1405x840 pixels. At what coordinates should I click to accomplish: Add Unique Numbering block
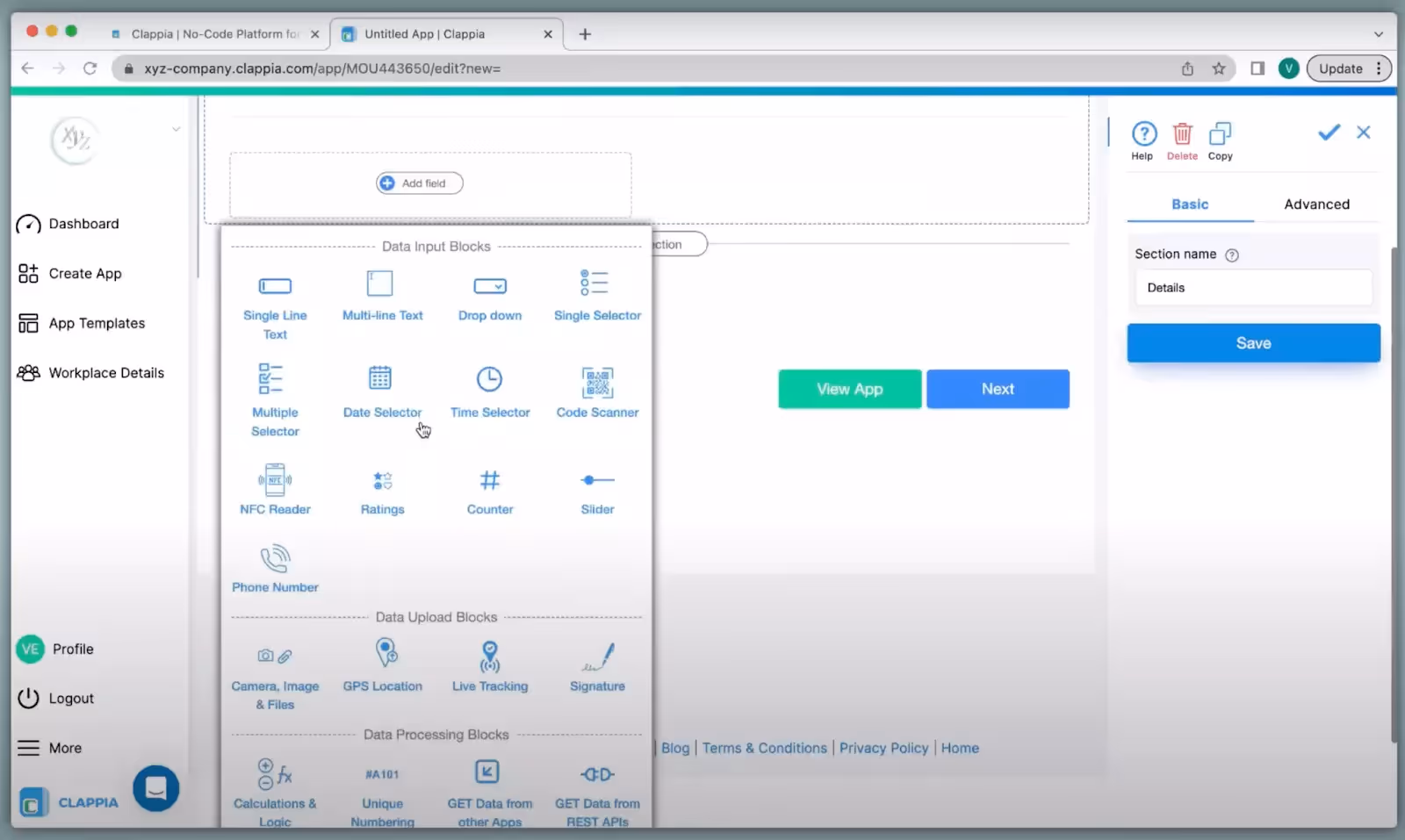382,797
